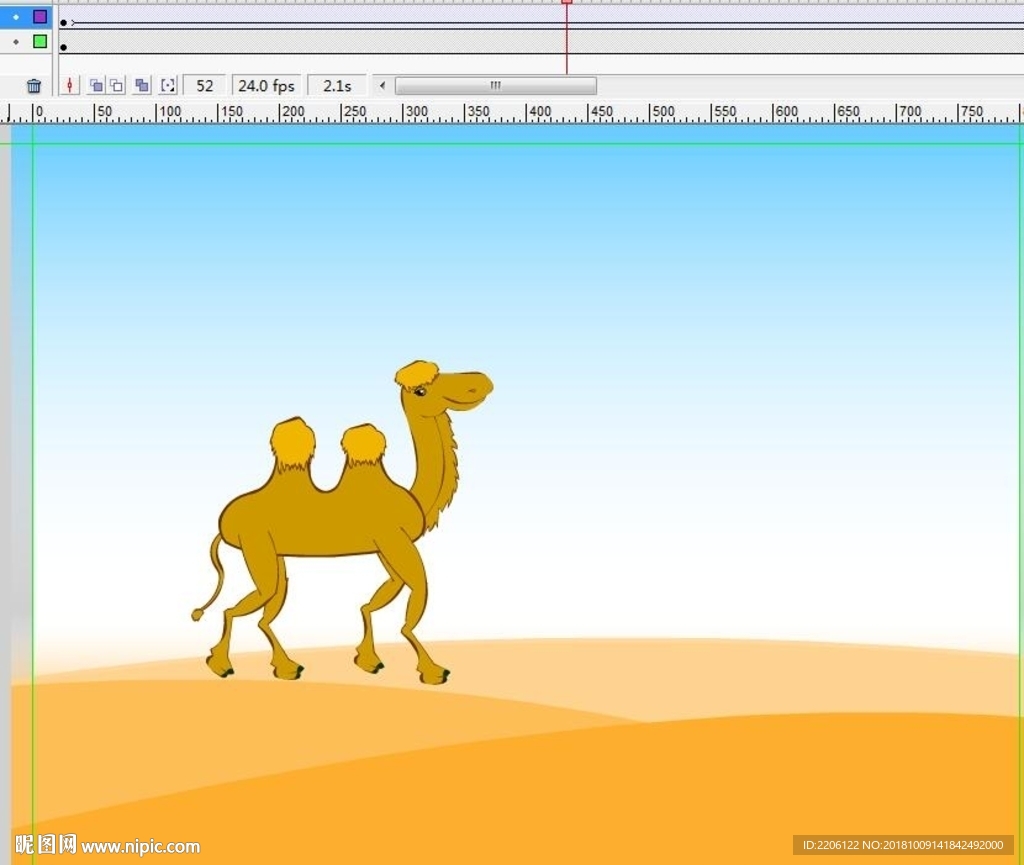The image size is (1024, 865).
Task: Open Modify Onion Markers button
Action: click(168, 86)
